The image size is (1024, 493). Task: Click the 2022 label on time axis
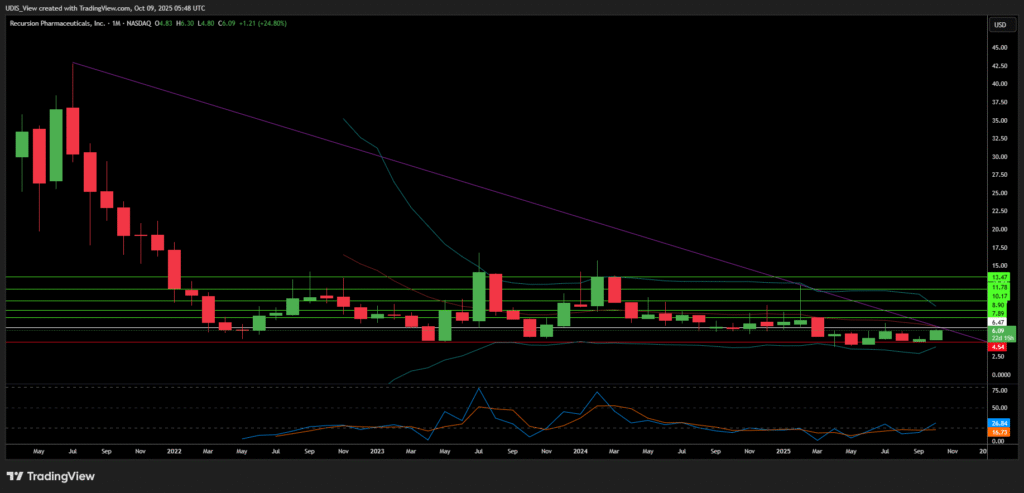(x=173, y=452)
